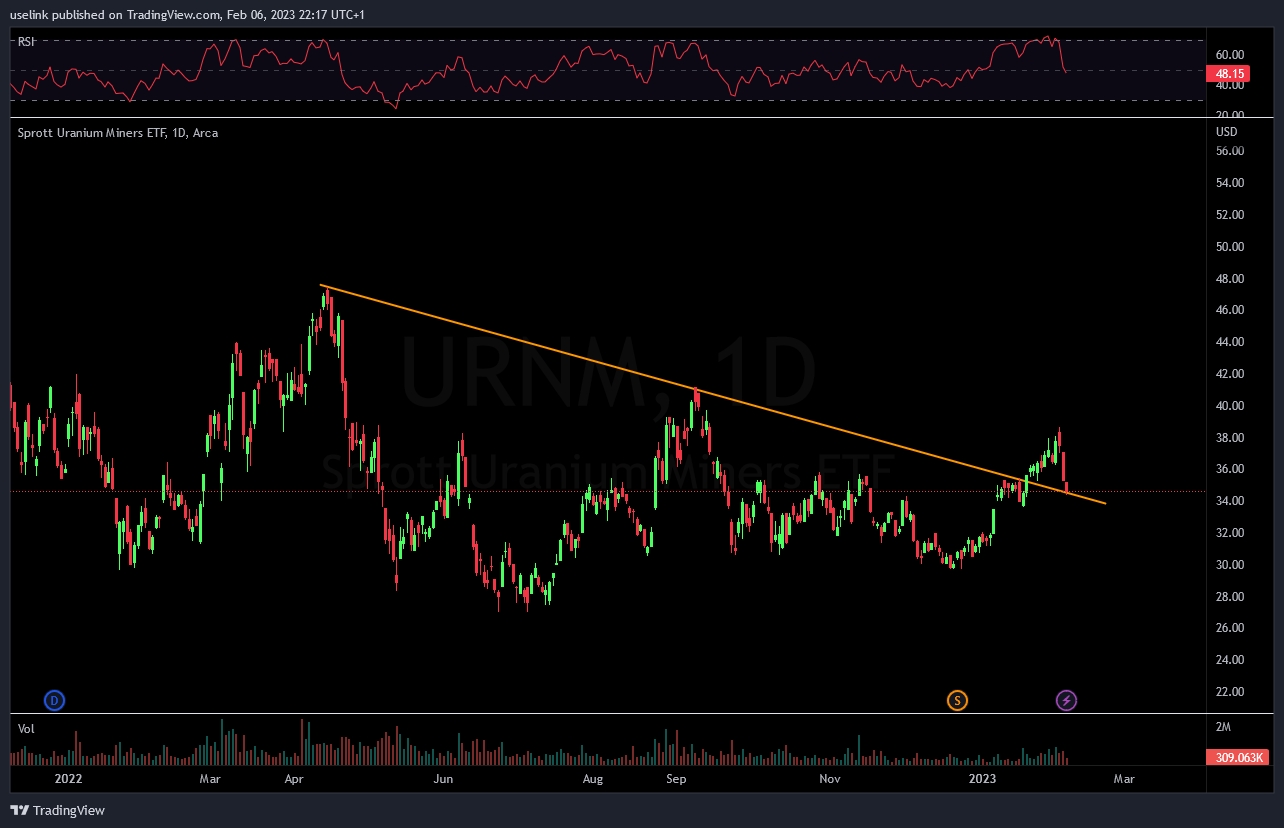This screenshot has width=1284, height=828.
Task: Click the Jun label on the time axis
Action: point(443,778)
